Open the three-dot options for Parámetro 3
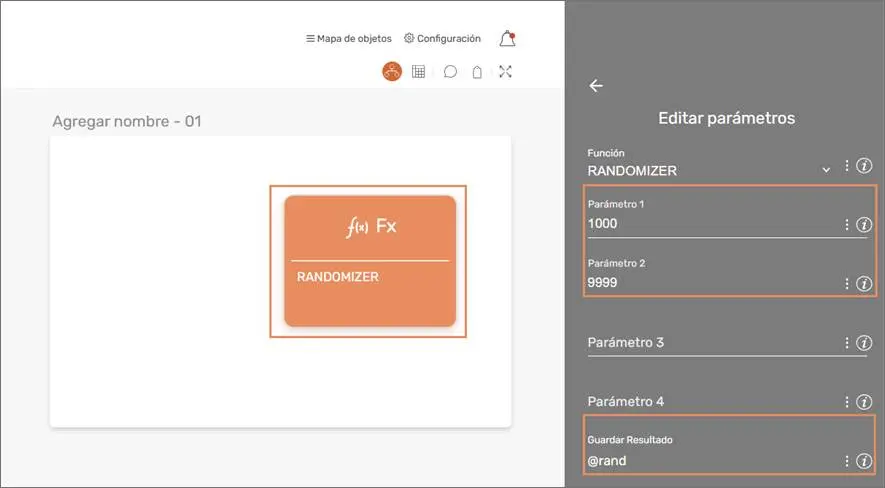 (847, 343)
